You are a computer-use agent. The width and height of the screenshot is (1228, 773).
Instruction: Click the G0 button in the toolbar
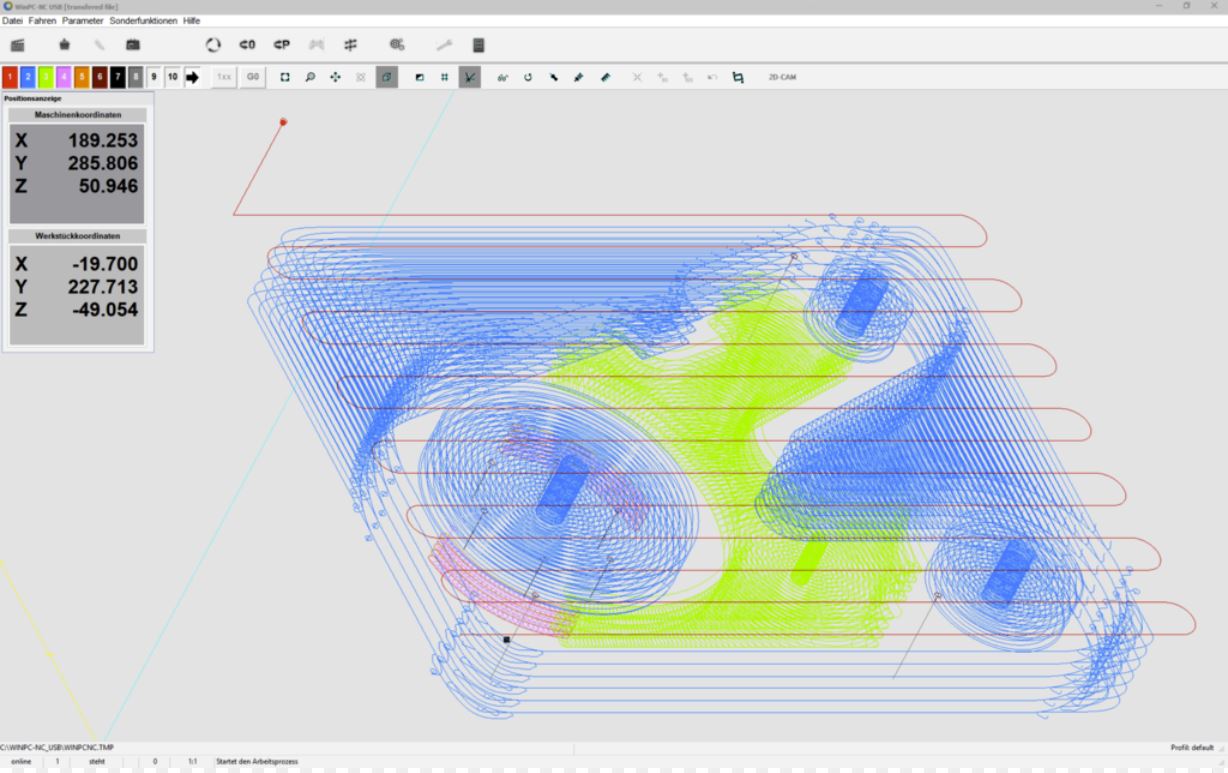pyautogui.click(x=253, y=76)
